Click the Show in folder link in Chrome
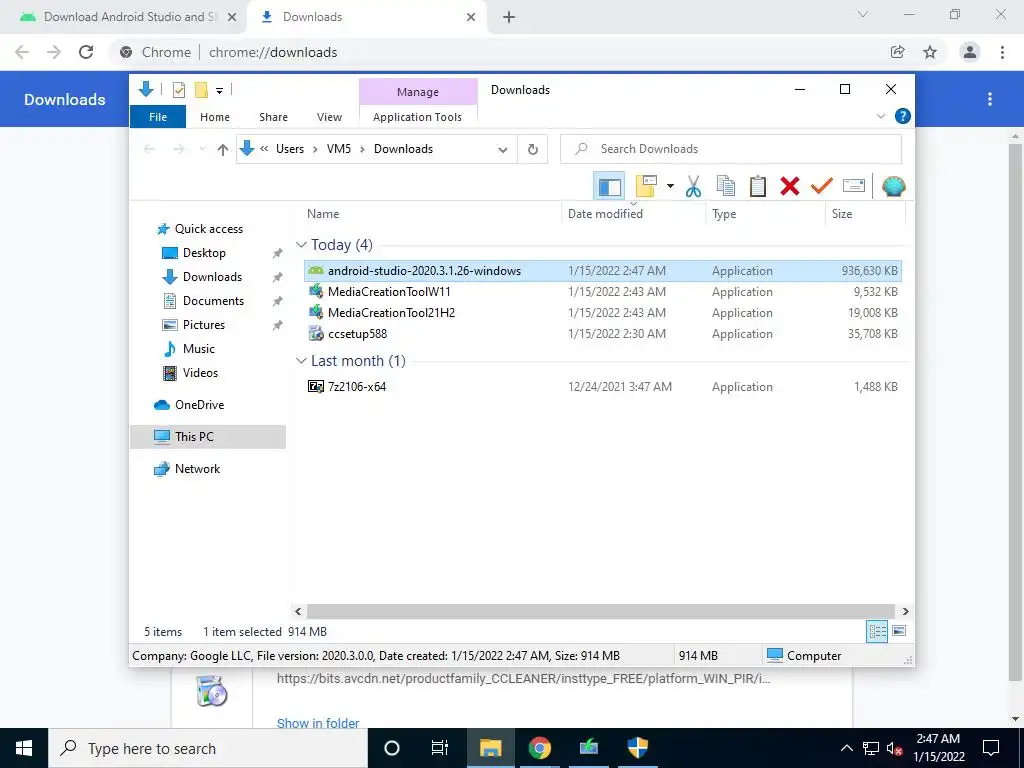1024x768 pixels. pos(318,723)
